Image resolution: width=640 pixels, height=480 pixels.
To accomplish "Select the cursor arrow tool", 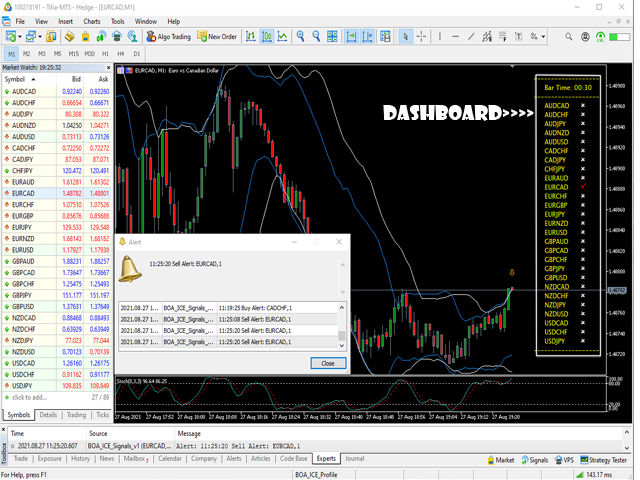I will pos(405,37).
